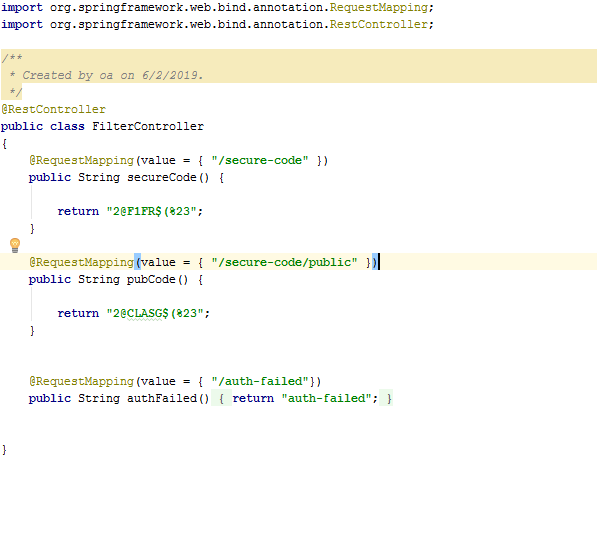Click the pubCode method name
Image resolution: width=597 pixels, height=543 pixels.
click(x=151, y=279)
